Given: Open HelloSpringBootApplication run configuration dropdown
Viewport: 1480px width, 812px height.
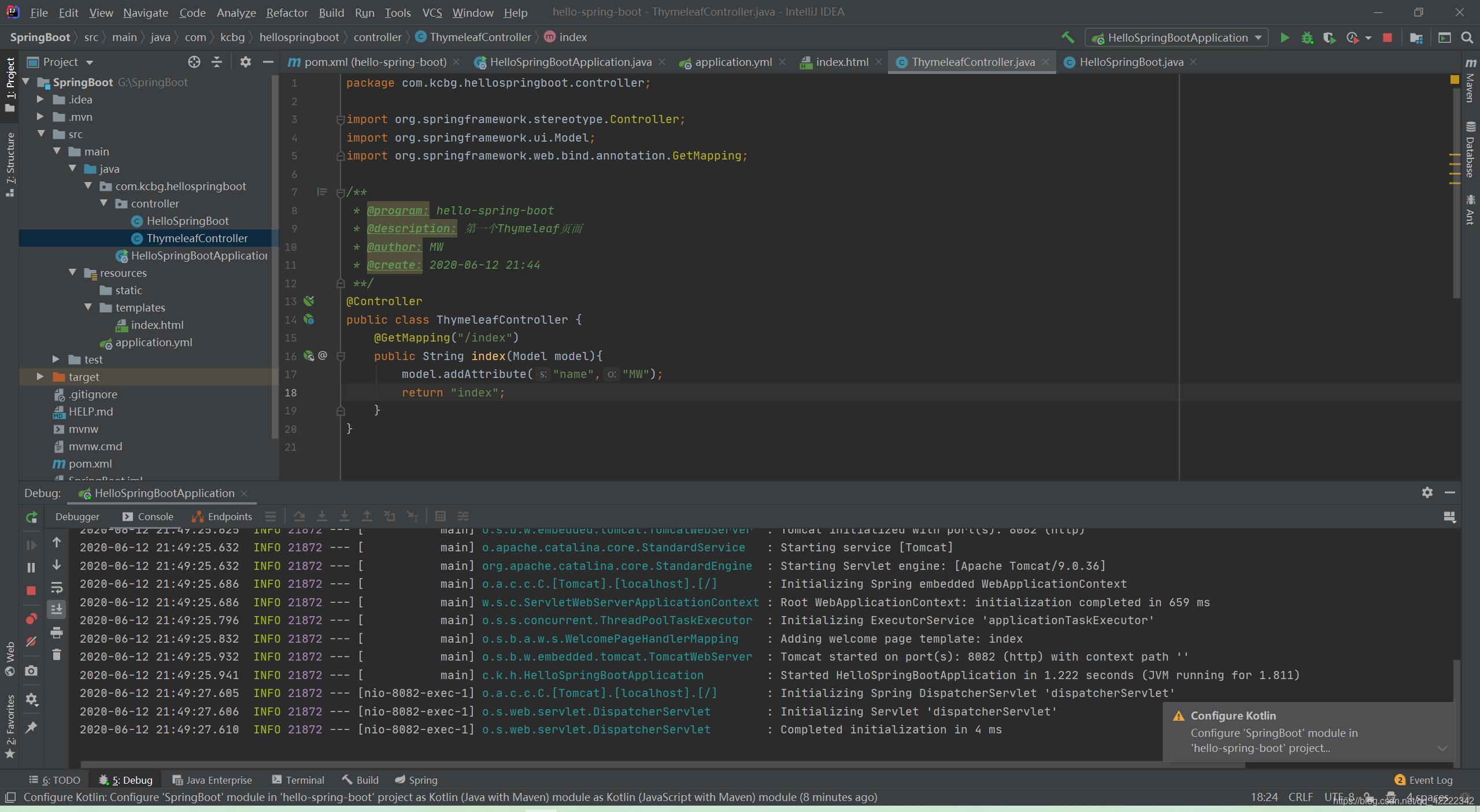Looking at the screenshot, I should point(1177,38).
